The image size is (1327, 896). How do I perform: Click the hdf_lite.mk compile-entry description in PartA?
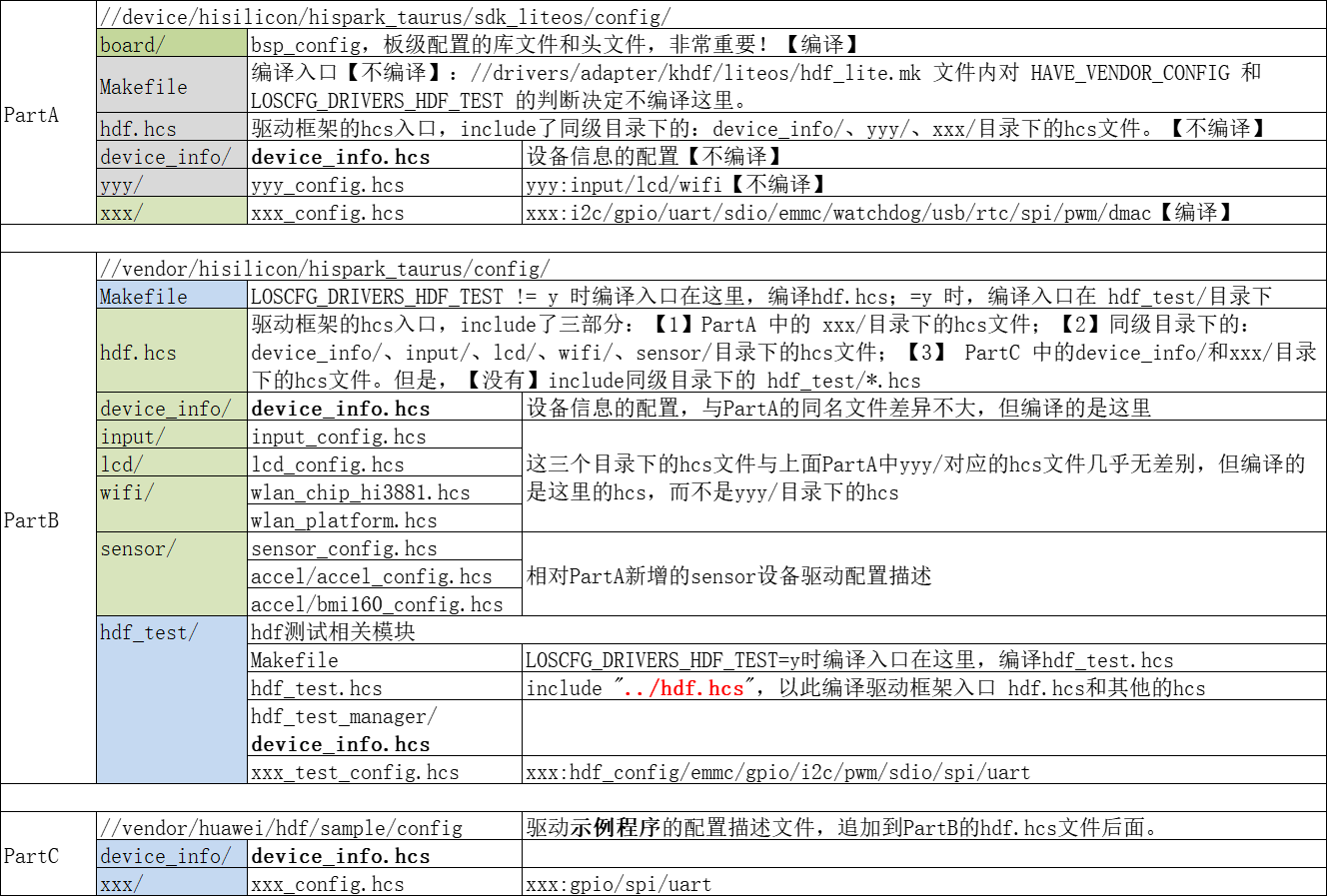coord(786,85)
